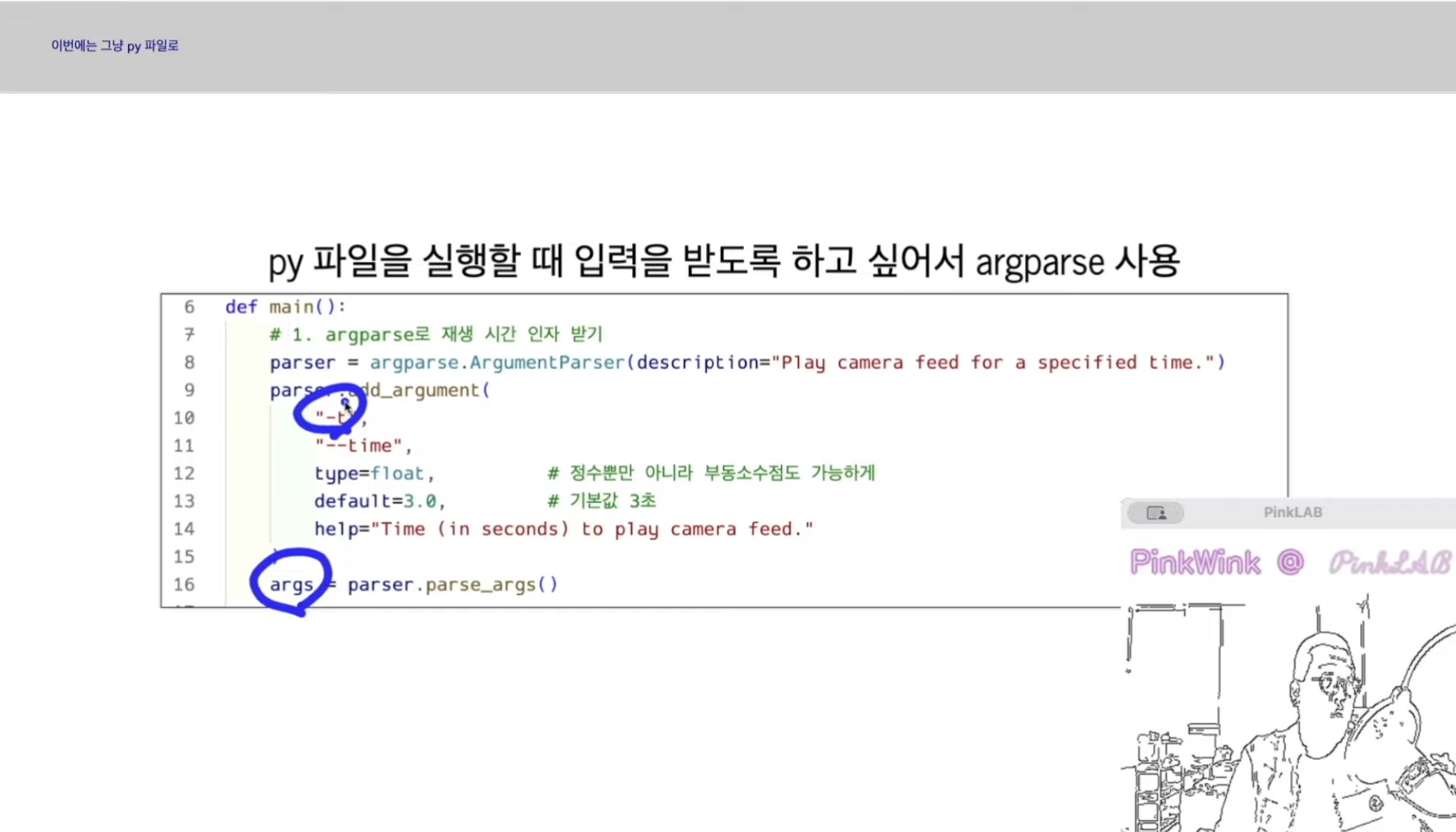Click the "이번에는 그냥 py 파일로" header text
This screenshot has width=1456, height=832.
[115, 45]
